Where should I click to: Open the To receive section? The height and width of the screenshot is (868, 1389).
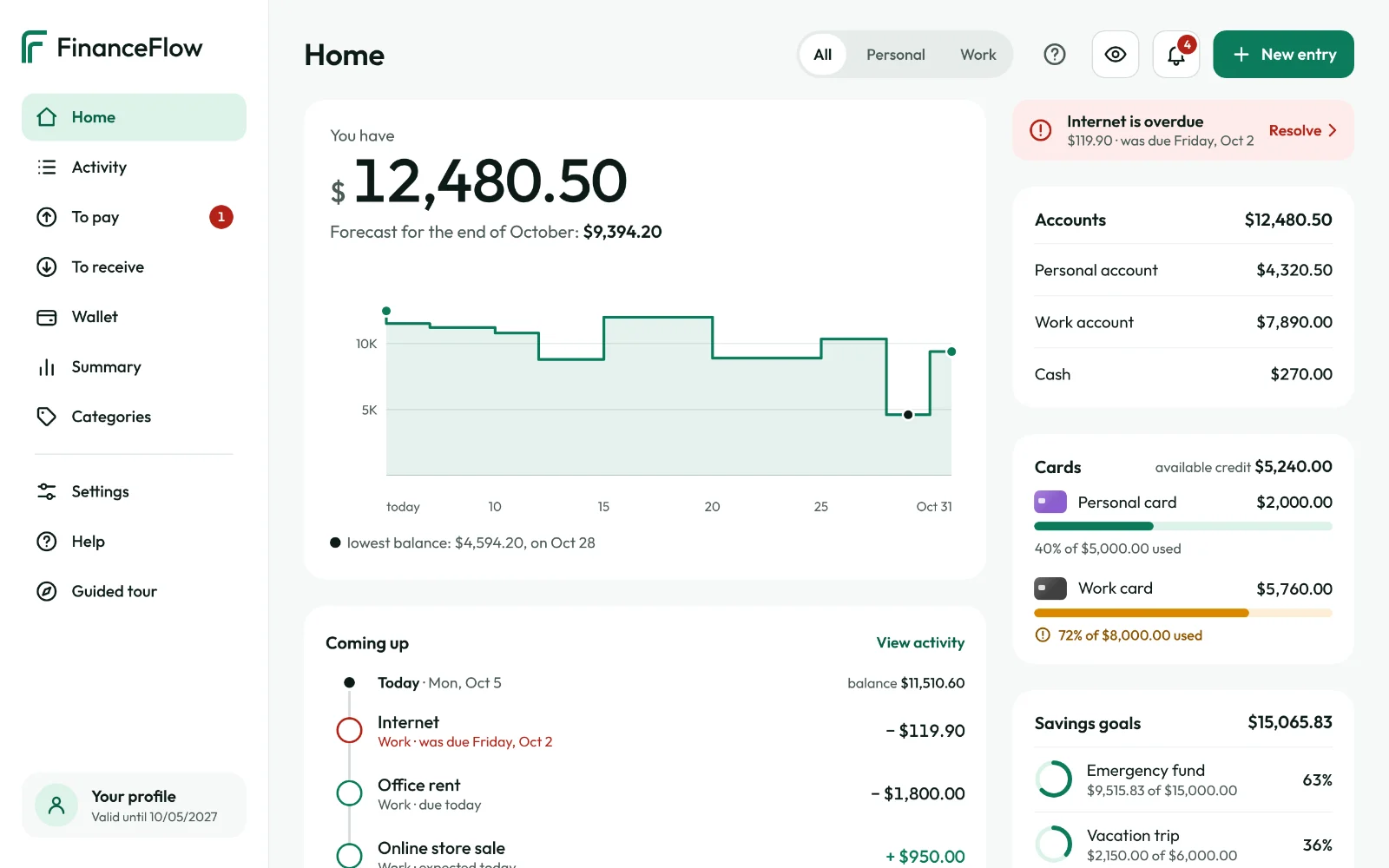[134, 267]
